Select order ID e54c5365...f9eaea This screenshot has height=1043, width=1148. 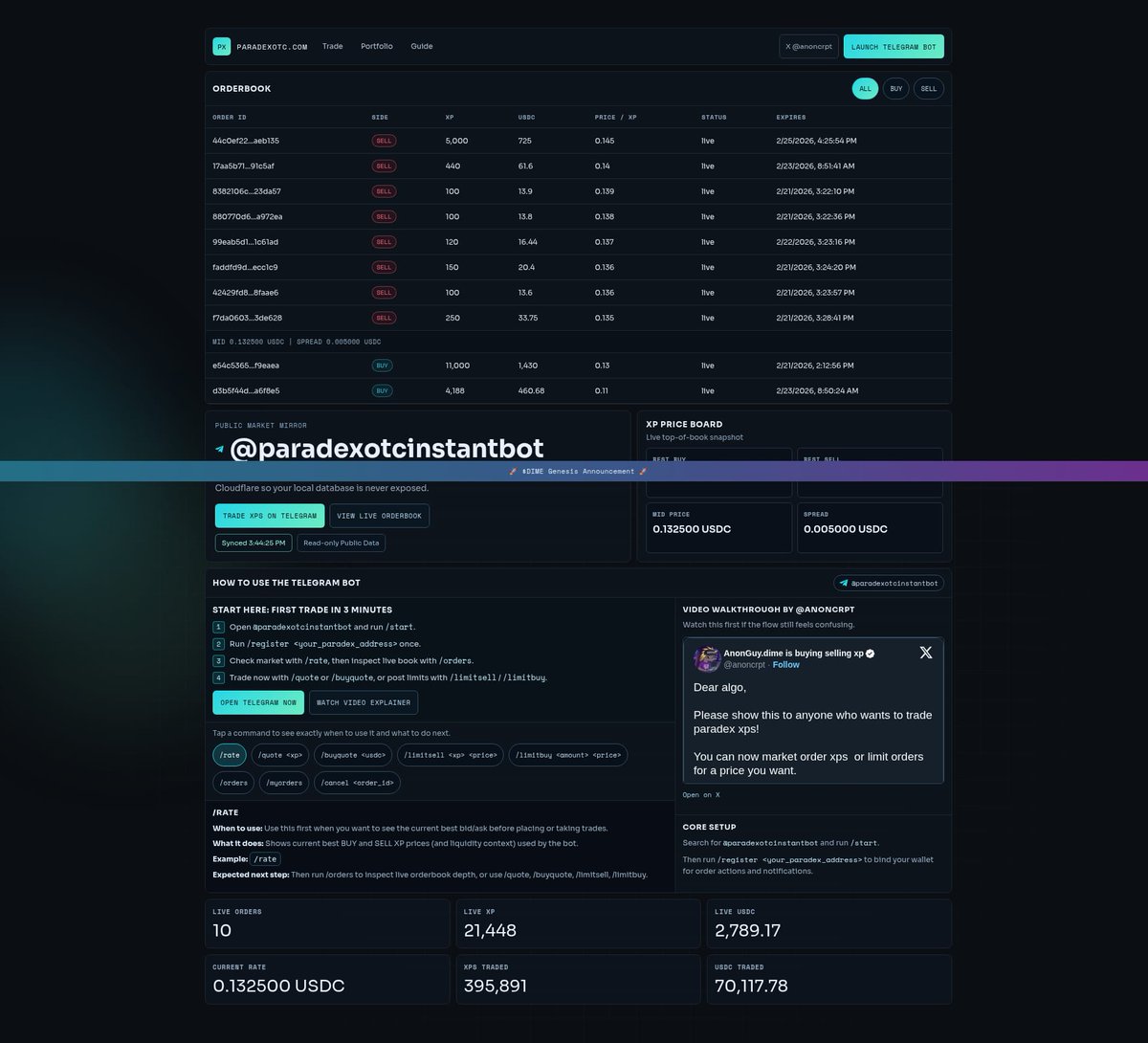point(246,366)
